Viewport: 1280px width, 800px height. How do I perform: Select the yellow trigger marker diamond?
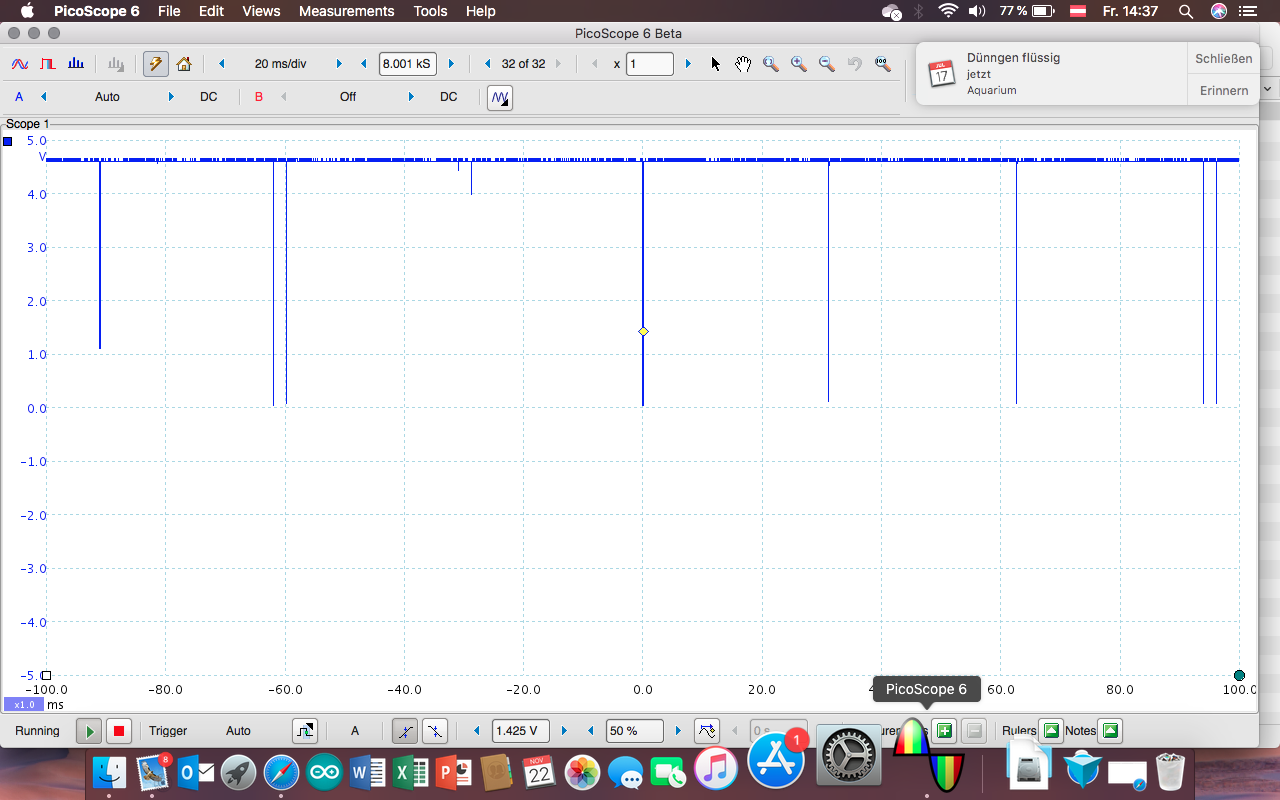(643, 331)
